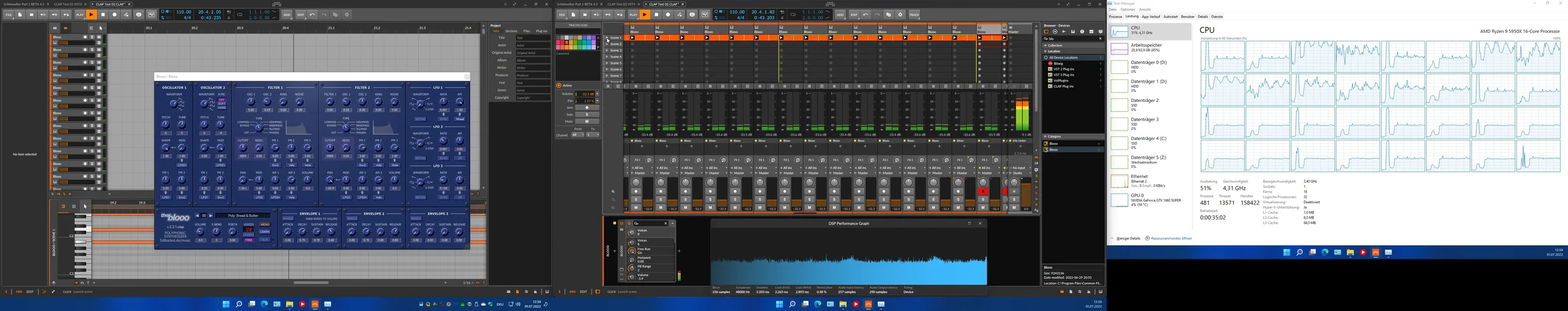Click the Ressourcenmonitor öffnen link
1568x311 pixels.
point(1171,238)
